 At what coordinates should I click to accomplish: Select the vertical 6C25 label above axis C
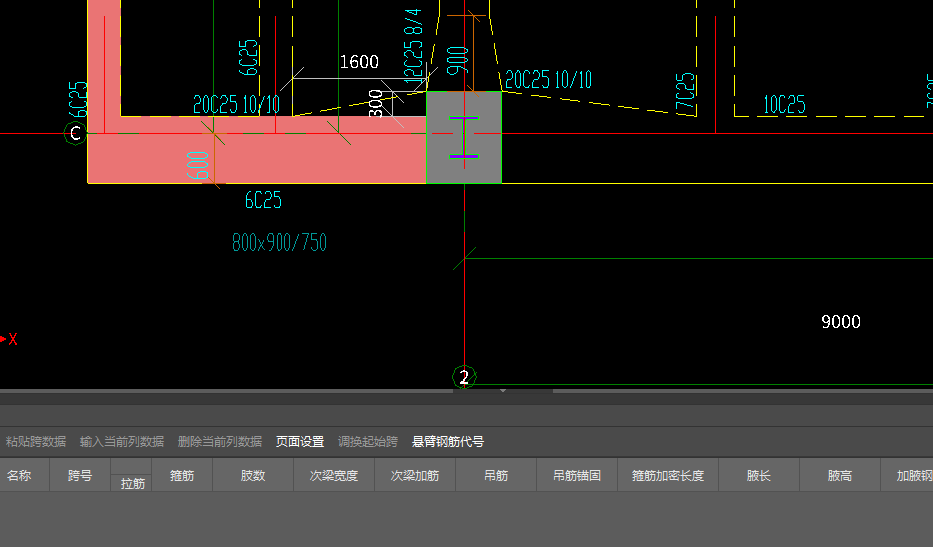click(x=78, y=100)
